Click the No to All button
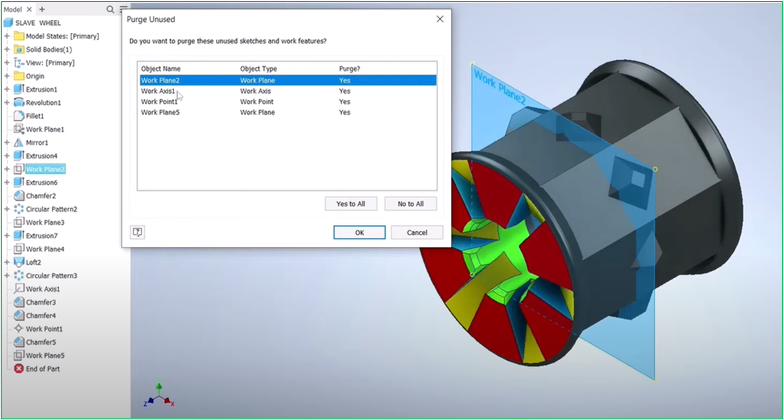Viewport: 784px width, 420px height. tap(410, 204)
